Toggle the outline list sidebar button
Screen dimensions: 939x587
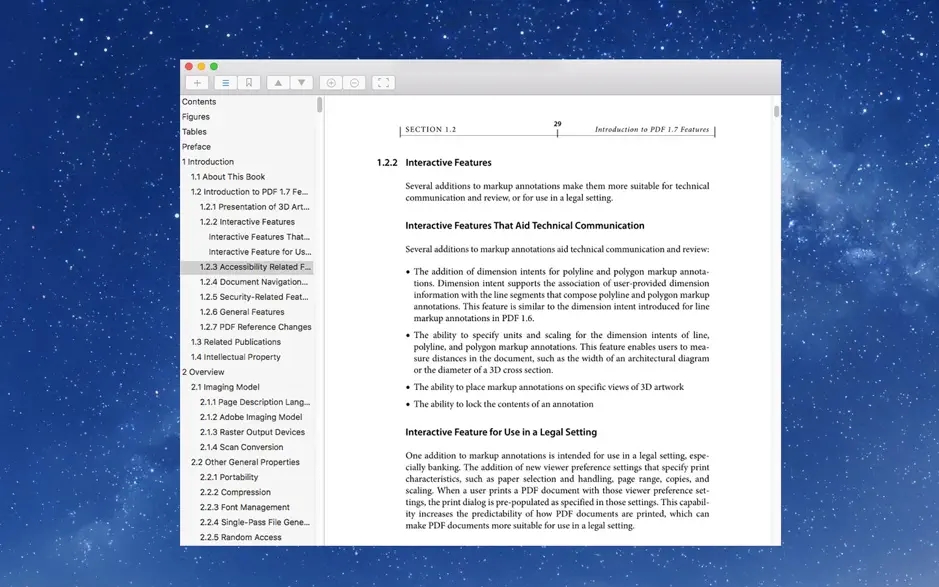click(225, 83)
